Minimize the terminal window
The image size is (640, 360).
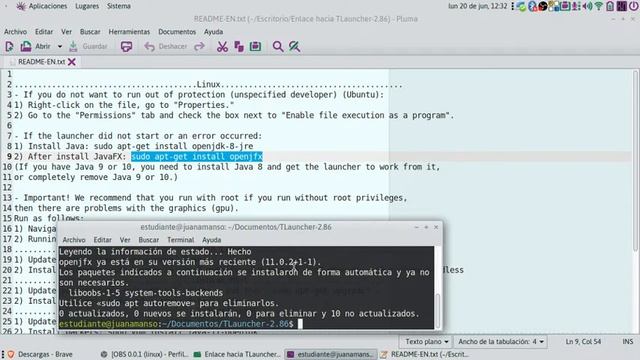point(416,227)
